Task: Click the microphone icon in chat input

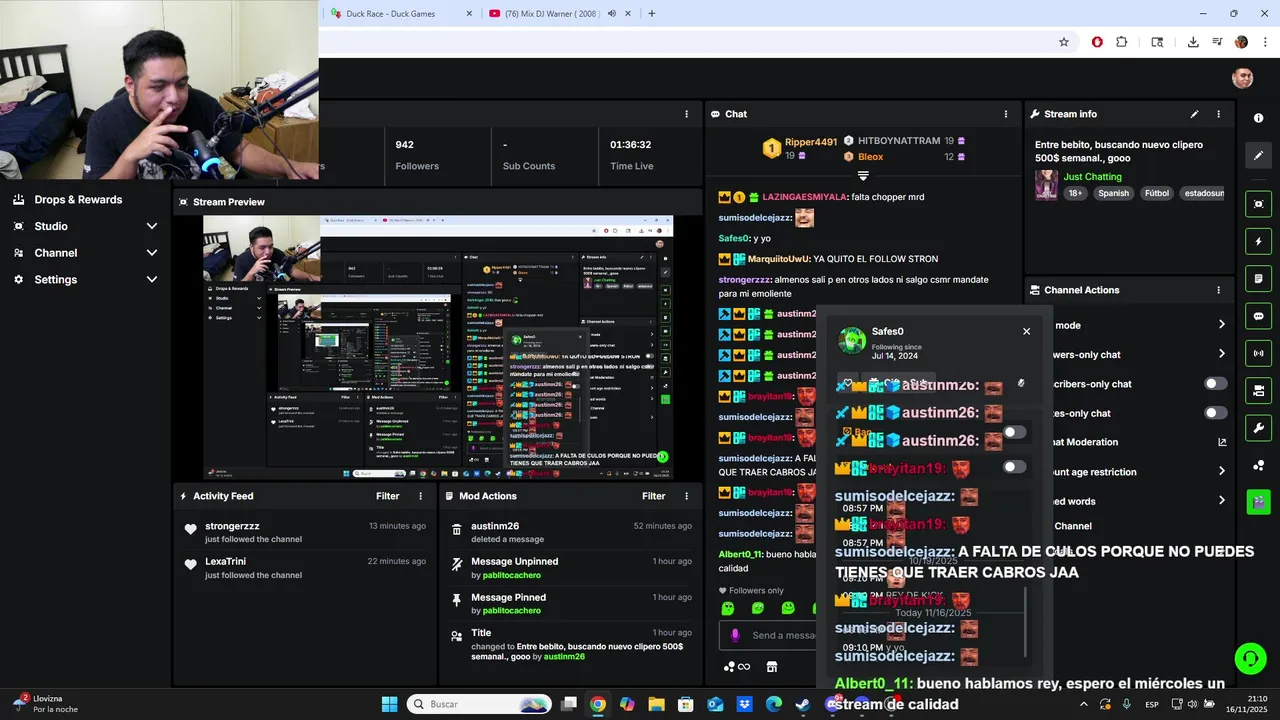Action: click(x=735, y=635)
